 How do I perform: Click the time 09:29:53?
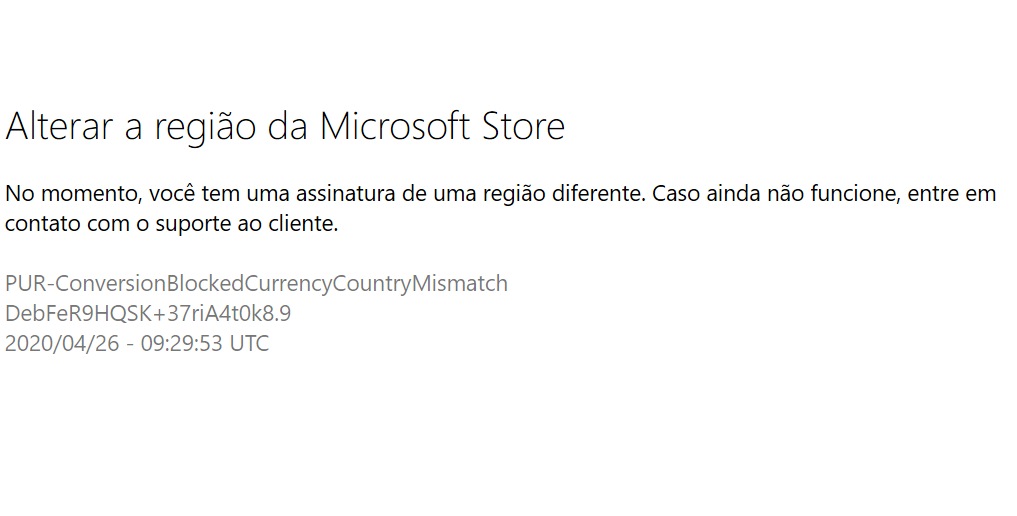(x=176, y=344)
